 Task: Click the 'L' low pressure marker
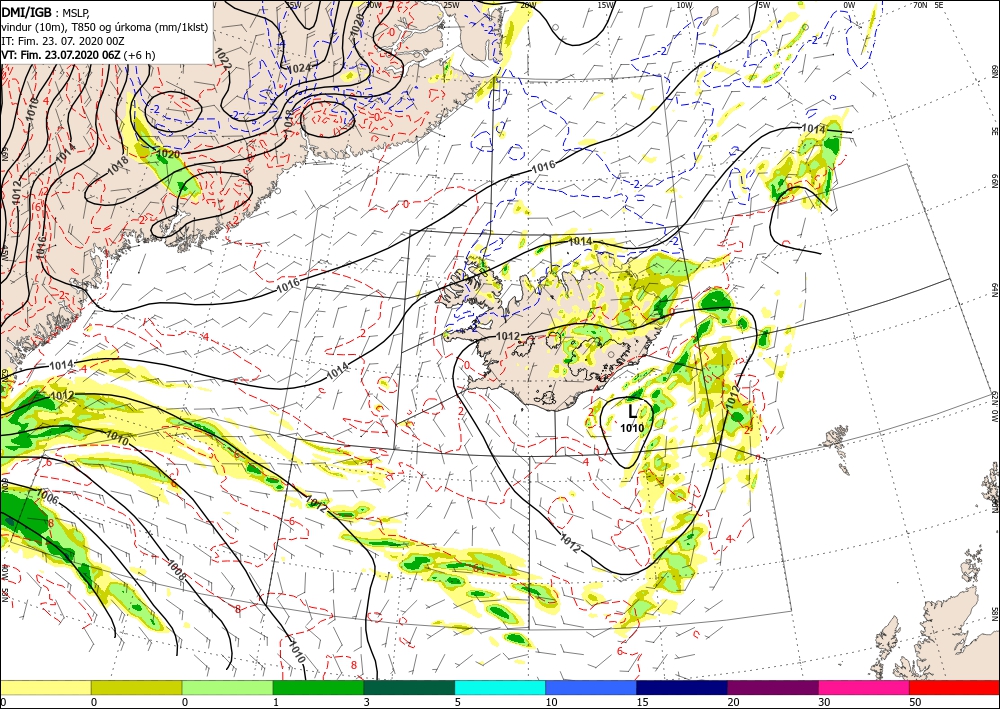tap(633, 411)
